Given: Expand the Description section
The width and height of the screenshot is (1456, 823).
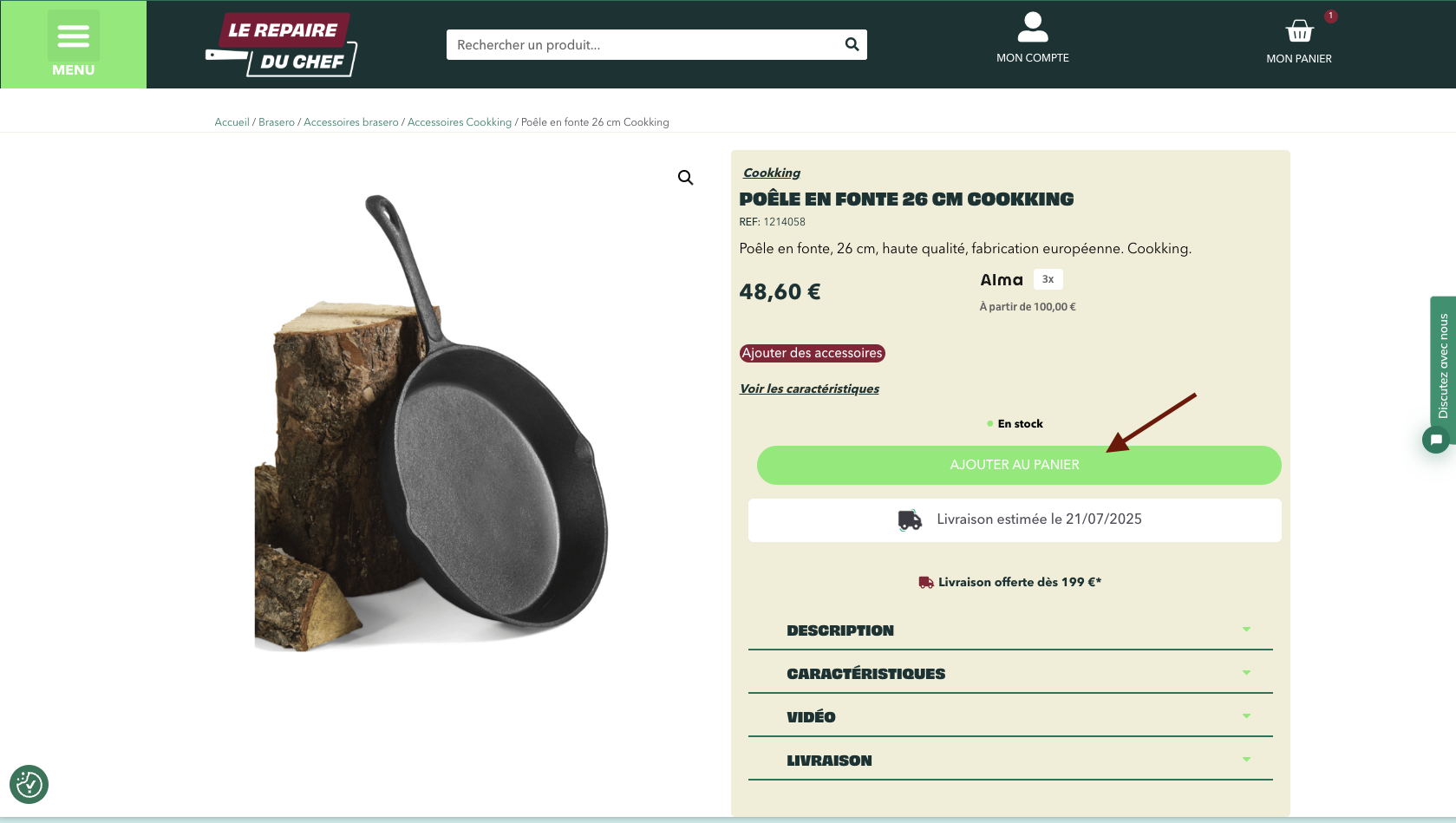Looking at the screenshot, I should 1010,630.
